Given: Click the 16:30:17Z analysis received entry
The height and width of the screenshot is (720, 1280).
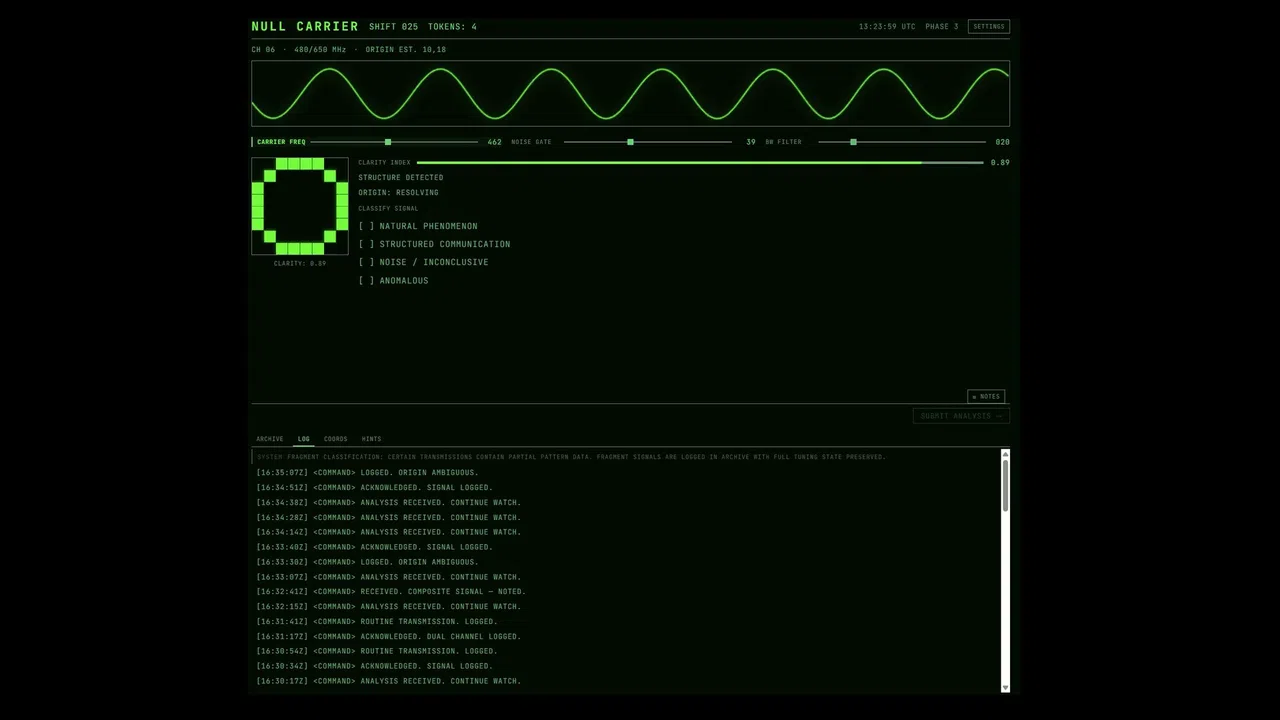Looking at the screenshot, I should click(389, 681).
